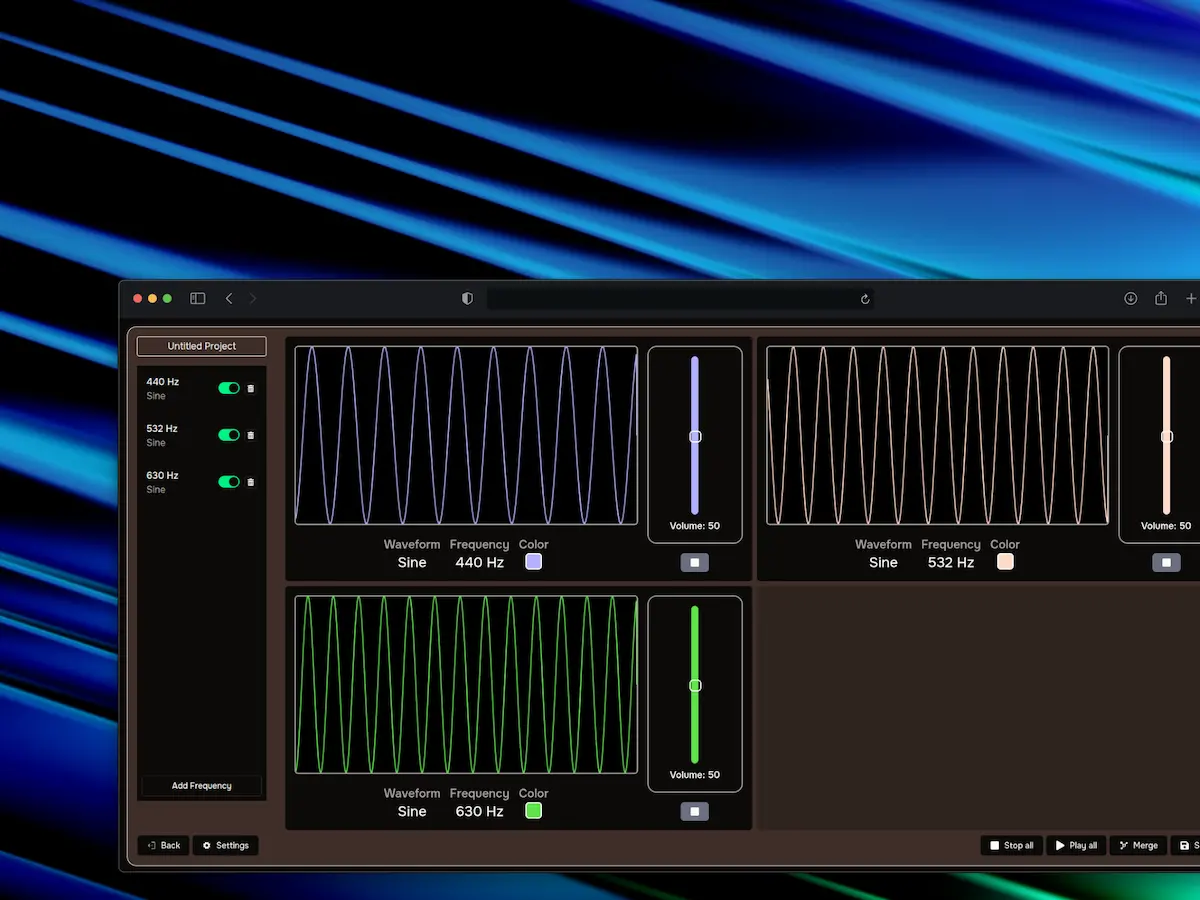The image size is (1200, 900).
Task: Disable the 630 Hz sine switch
Action: (229, 482)
